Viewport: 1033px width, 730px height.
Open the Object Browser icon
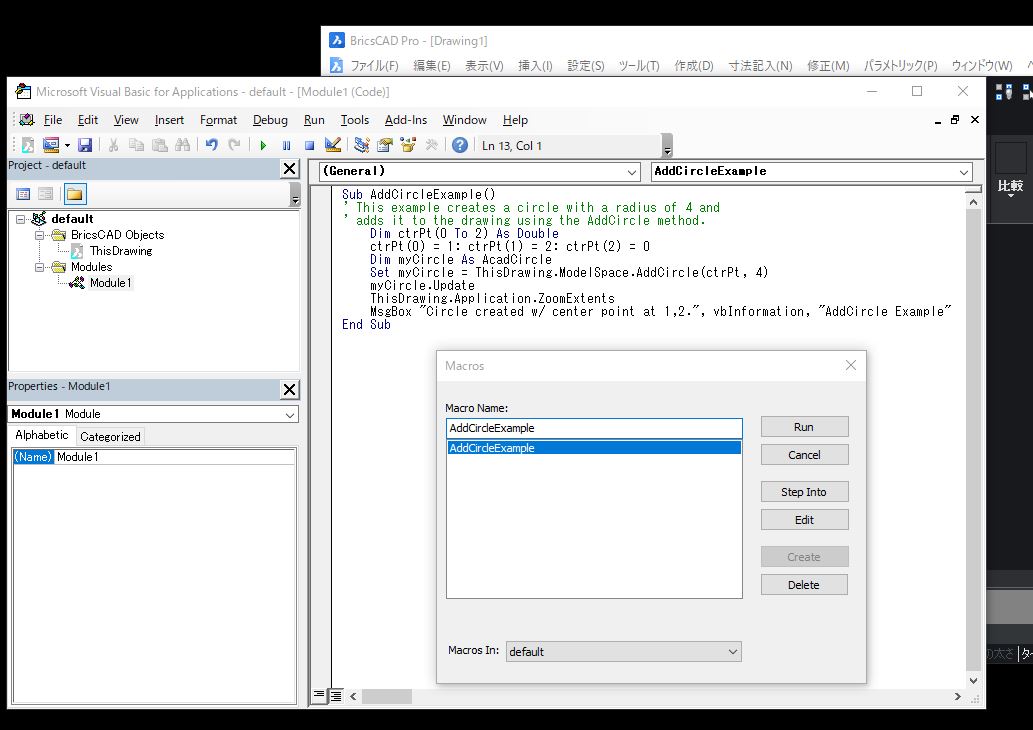coord(407,144)
